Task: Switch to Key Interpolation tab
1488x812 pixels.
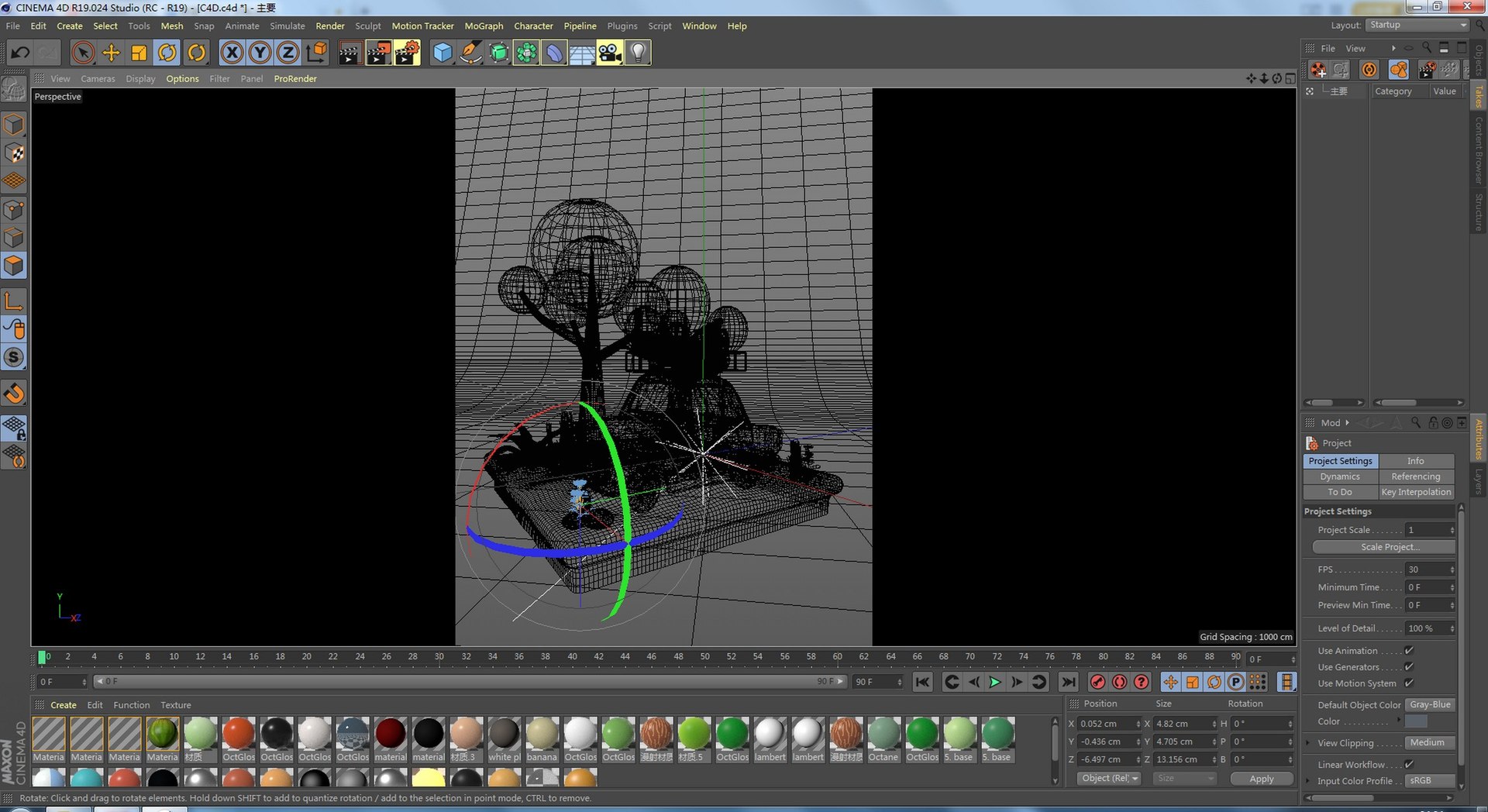Action: pyautogui.click(x=1416, y=492)
